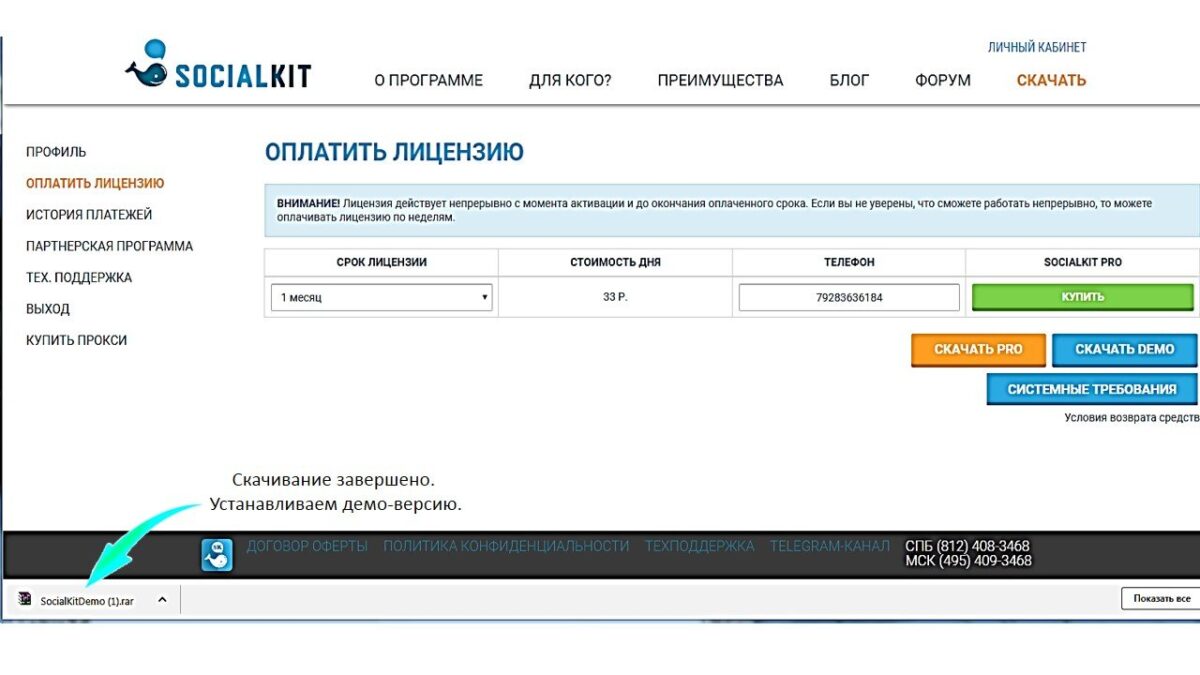Screen dimensions: 1200x675
Task: Click the 'МСК (495) 409-3468' phone number
Action: click(x=968, y=561)
